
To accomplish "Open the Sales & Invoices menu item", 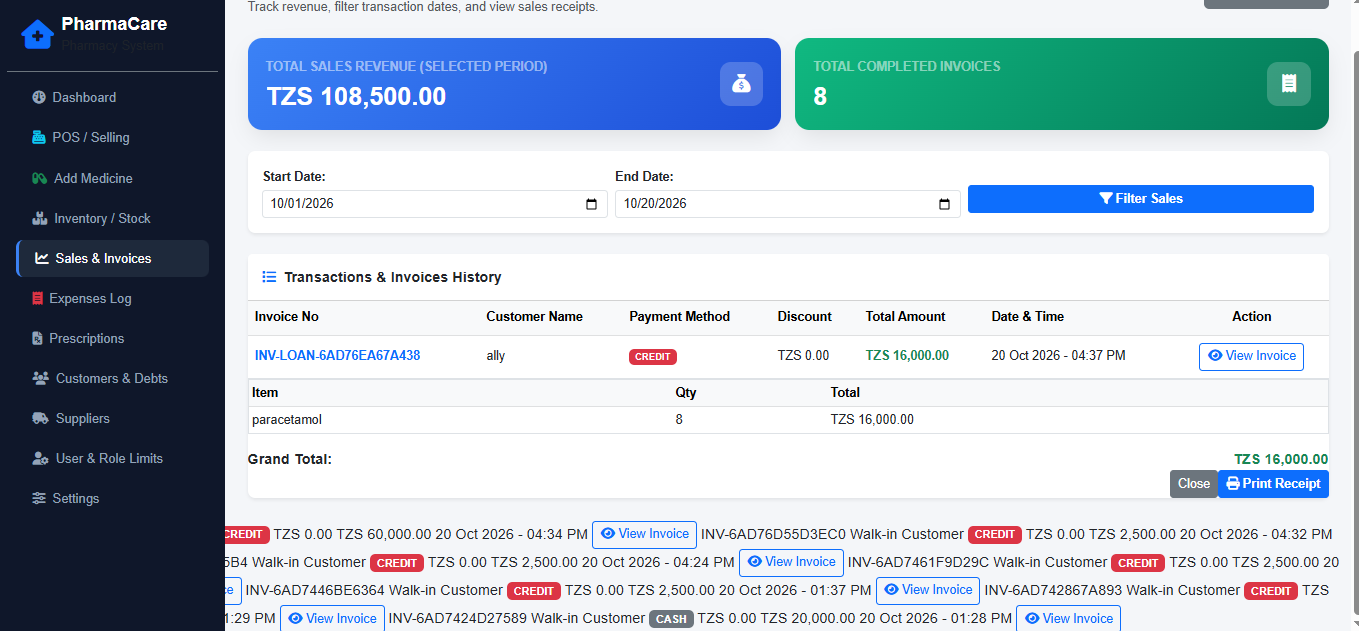I will pyautogui.click(x=113, y=258).
